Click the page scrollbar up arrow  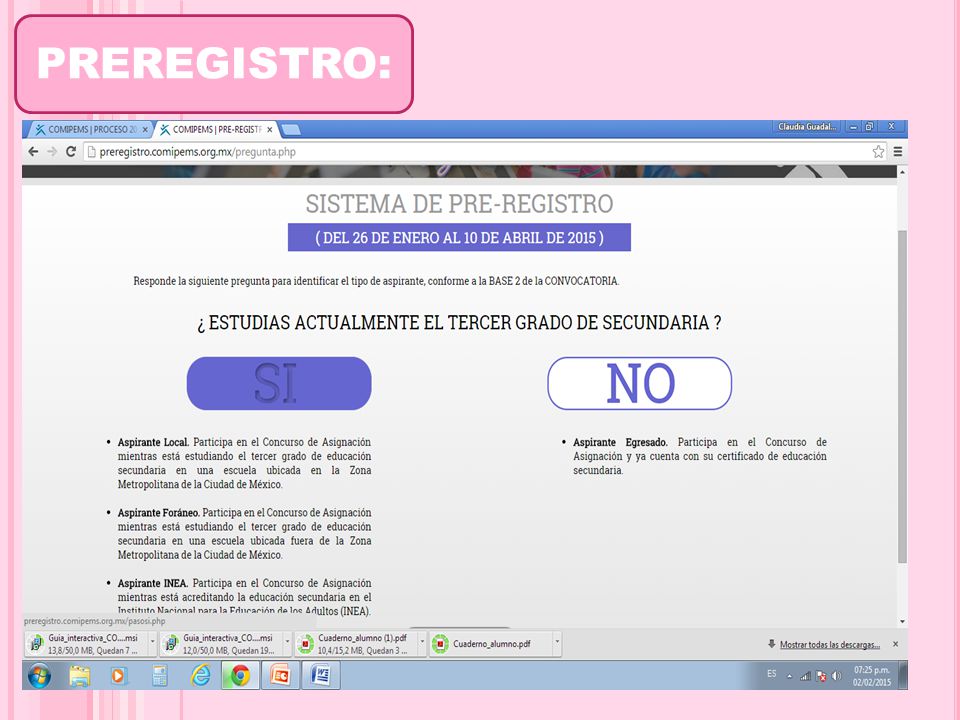point(902,172)
